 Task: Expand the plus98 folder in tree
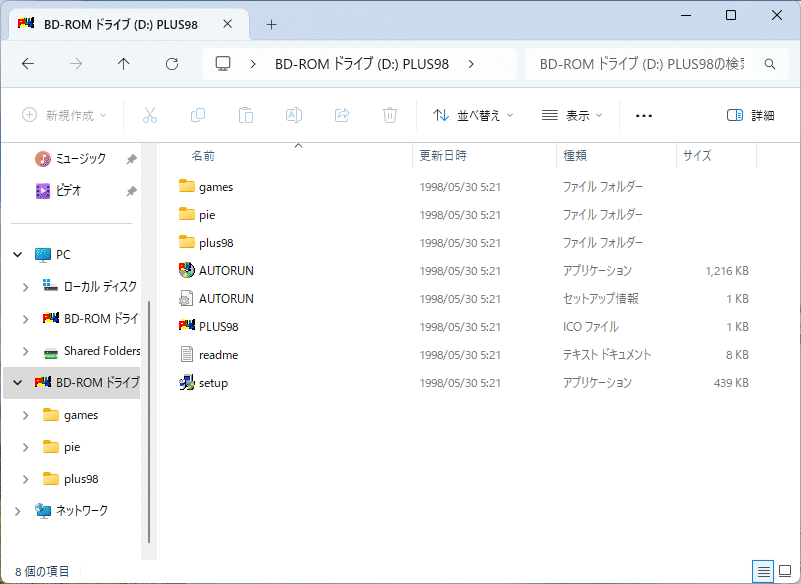point(26,479)
